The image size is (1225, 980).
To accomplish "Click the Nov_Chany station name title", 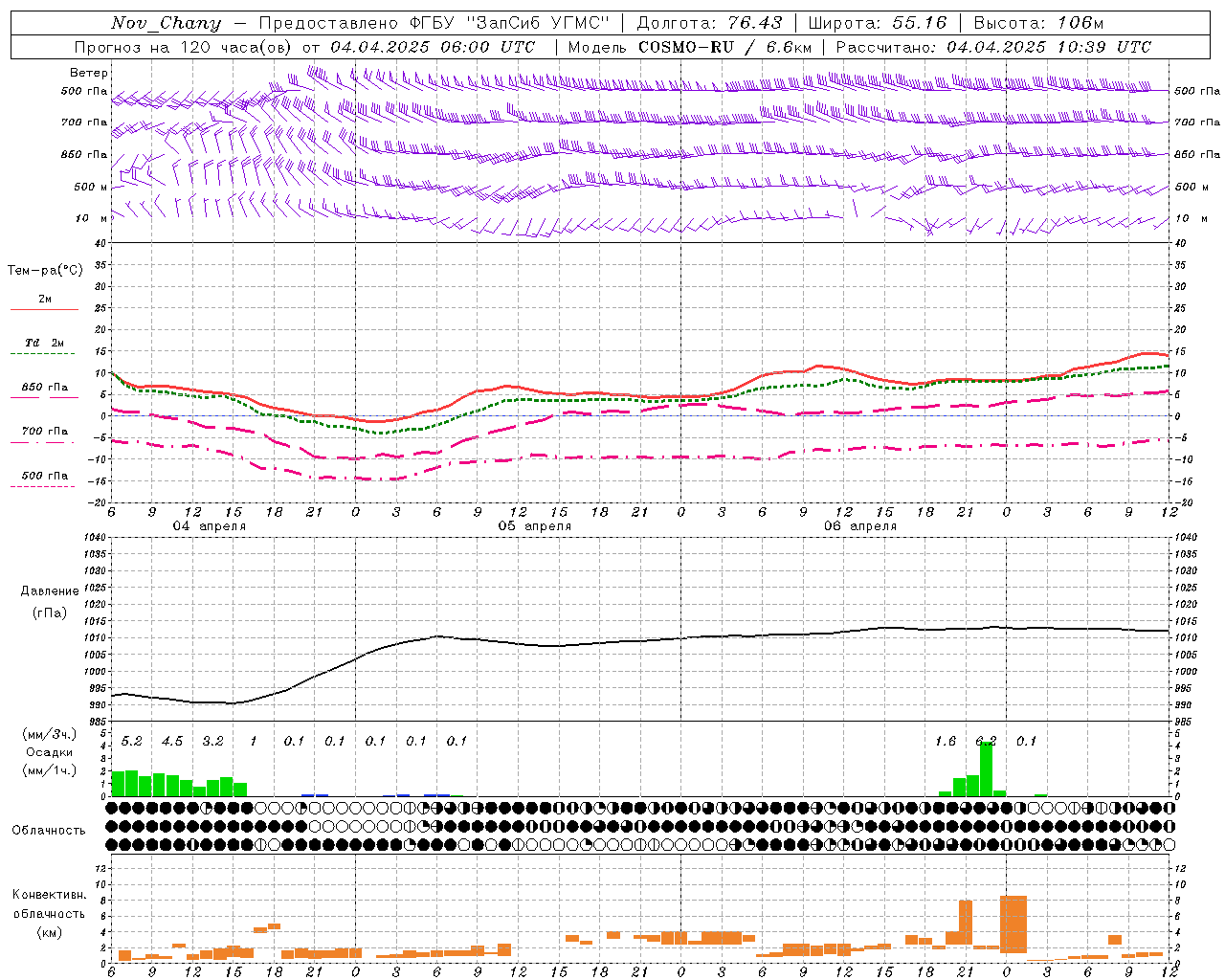I will 166,23.
